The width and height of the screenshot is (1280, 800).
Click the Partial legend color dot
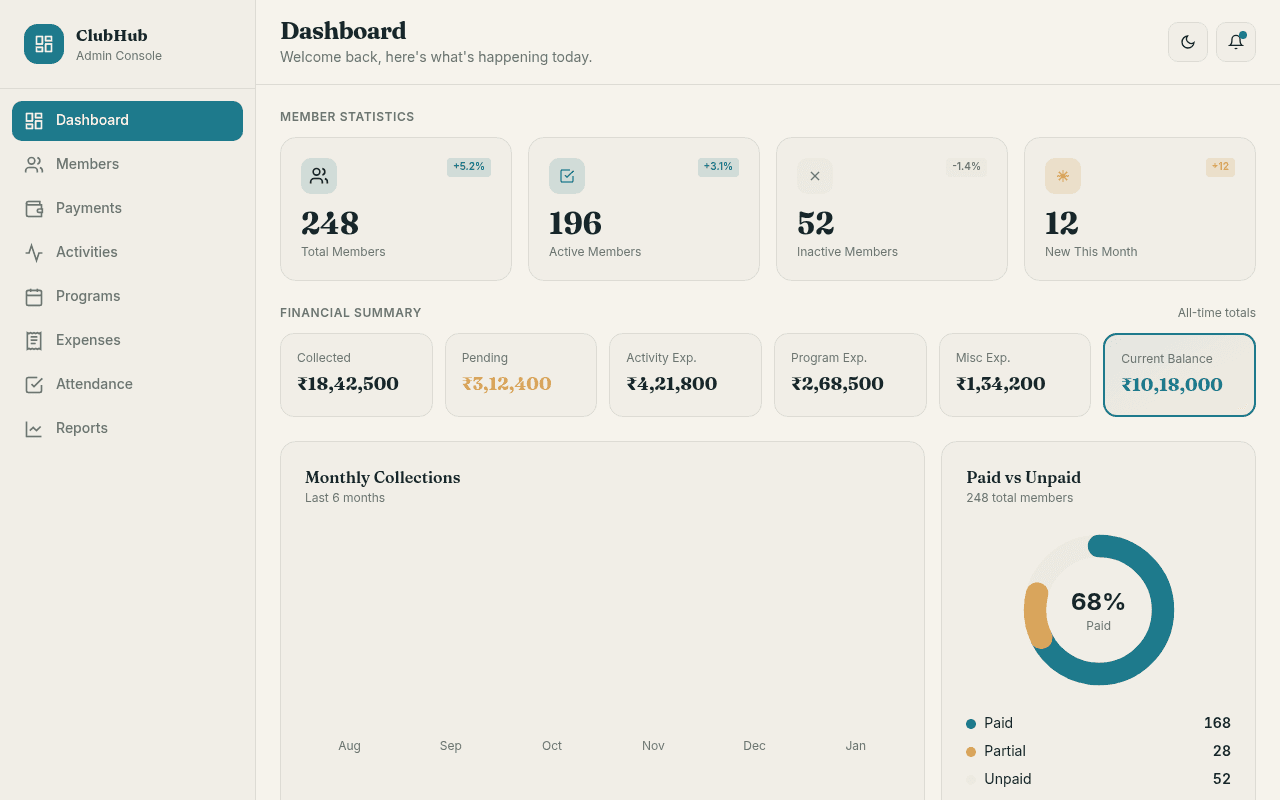(971, 752)
